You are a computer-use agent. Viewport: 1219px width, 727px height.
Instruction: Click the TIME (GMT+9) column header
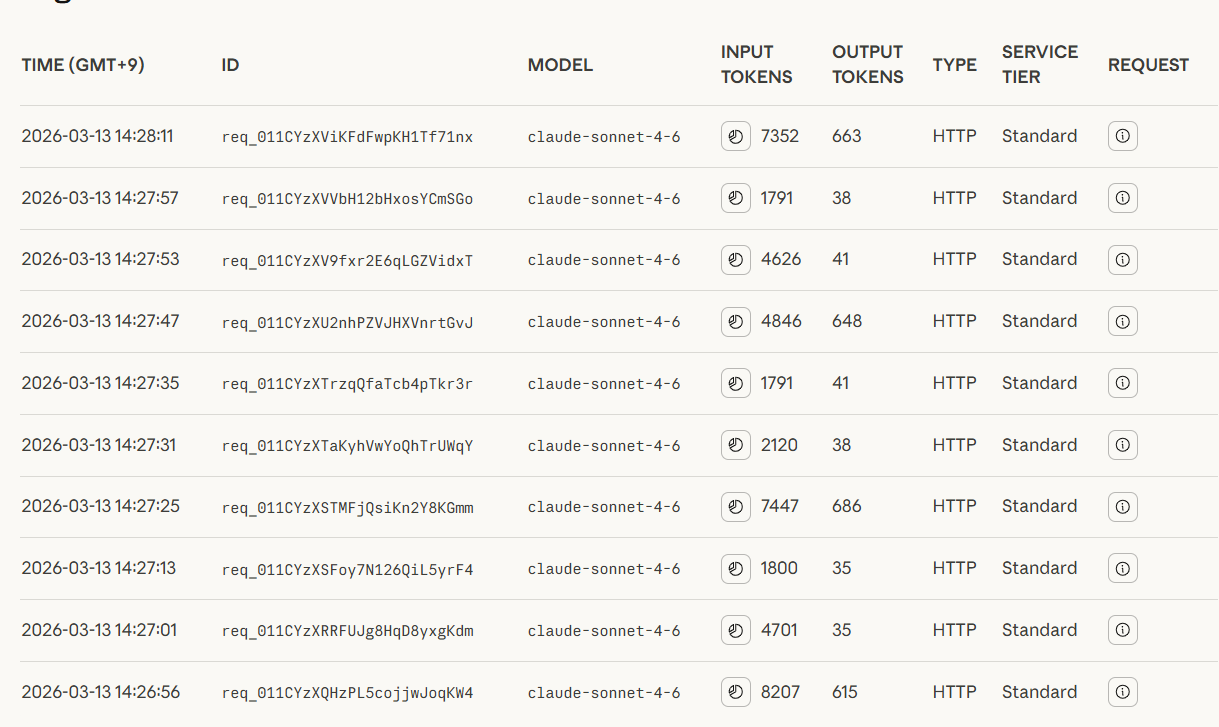click(x=83, y=65)
